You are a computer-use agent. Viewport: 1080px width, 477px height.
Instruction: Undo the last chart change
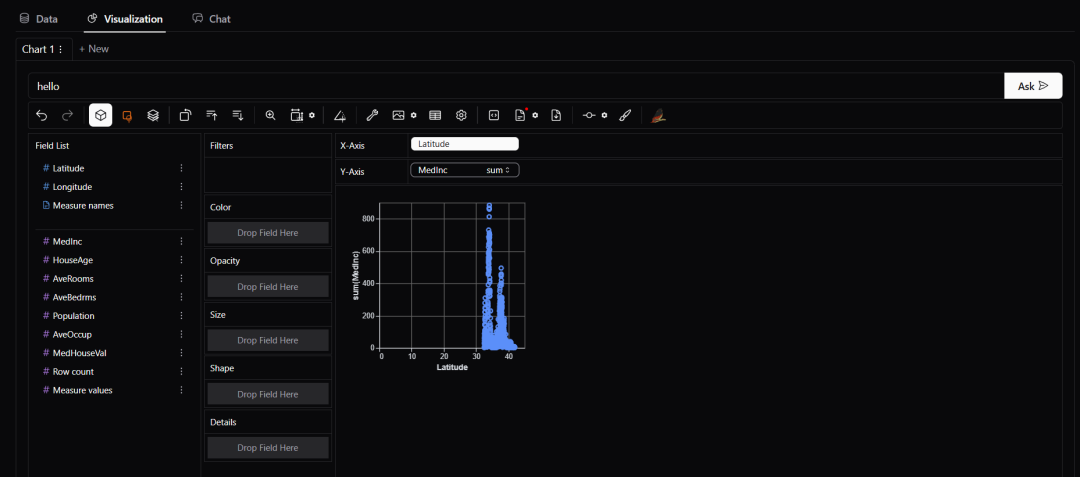click(x=42, y=116)
